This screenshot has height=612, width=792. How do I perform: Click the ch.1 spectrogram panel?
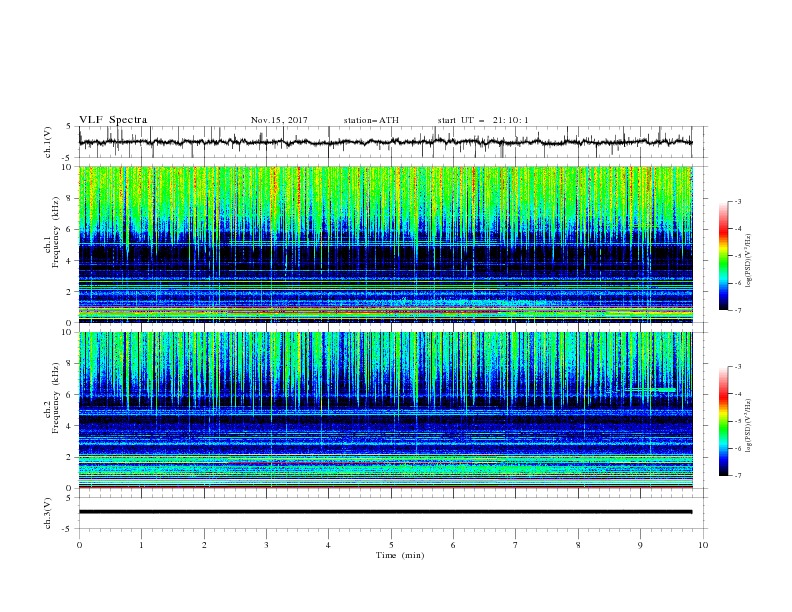385,244
